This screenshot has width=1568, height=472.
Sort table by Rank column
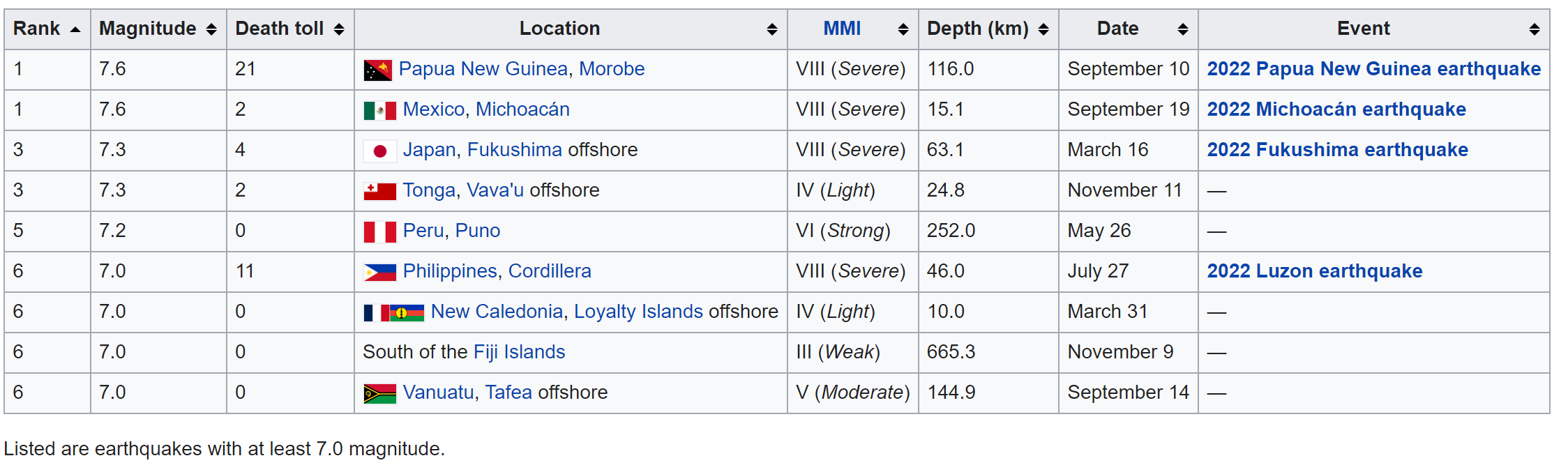(x=75, y=29)
